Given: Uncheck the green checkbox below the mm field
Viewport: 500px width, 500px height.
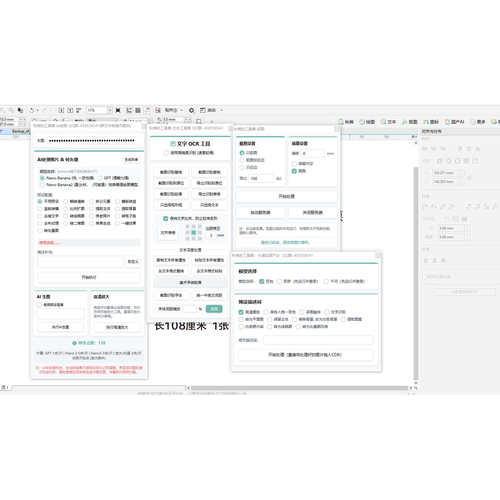Looking at the screenshot, I should [x=294, y=171].
